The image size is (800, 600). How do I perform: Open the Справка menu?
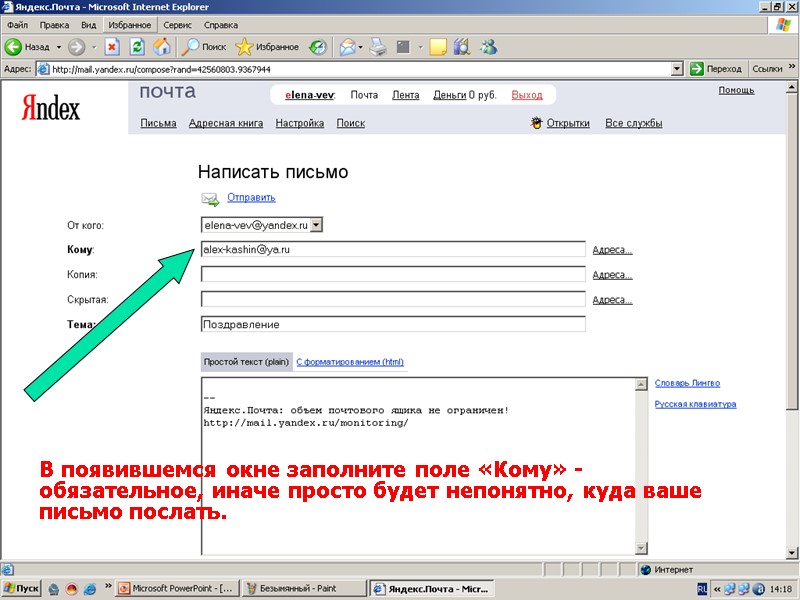[x=221, y=24]
